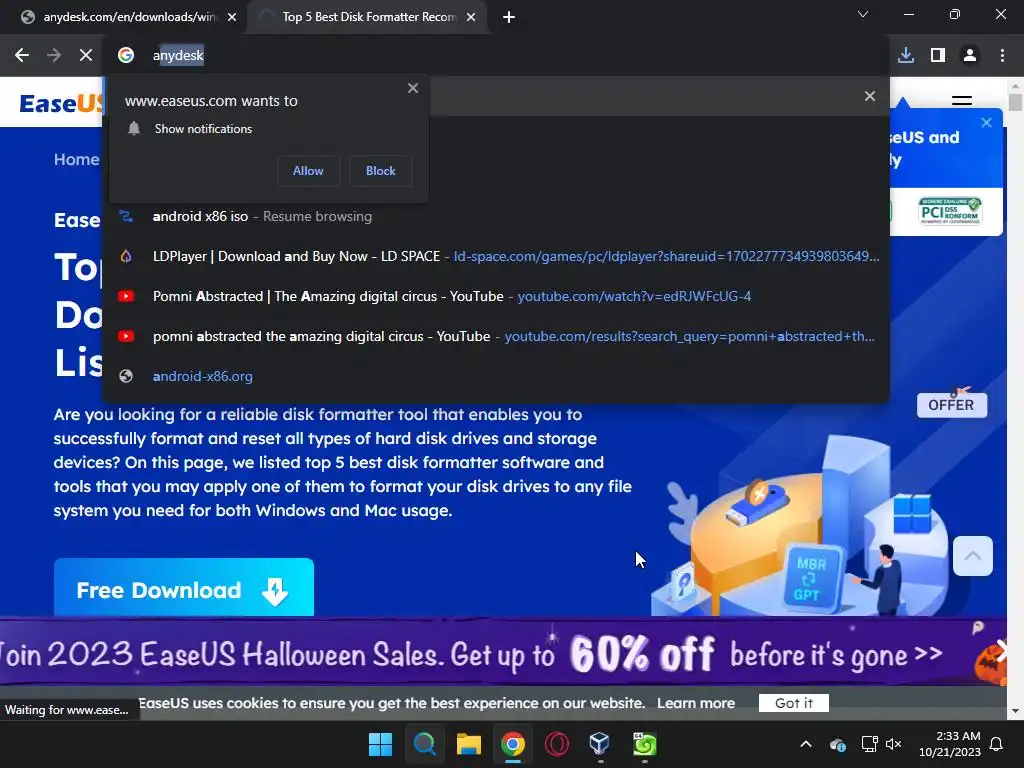Block notifications from www.easeus.com
Image resolution: width=1024 pixels, height=768 pixels.
click(381, 171)
